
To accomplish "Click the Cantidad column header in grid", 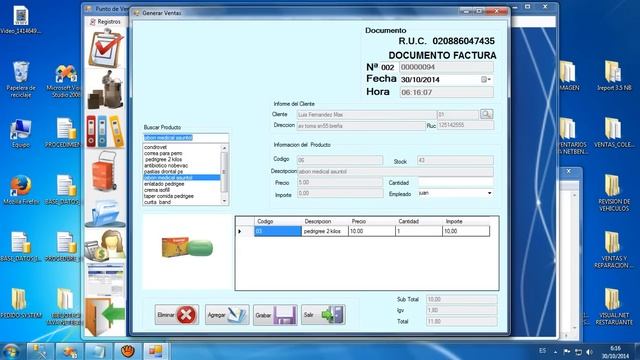I will [419, 221].
